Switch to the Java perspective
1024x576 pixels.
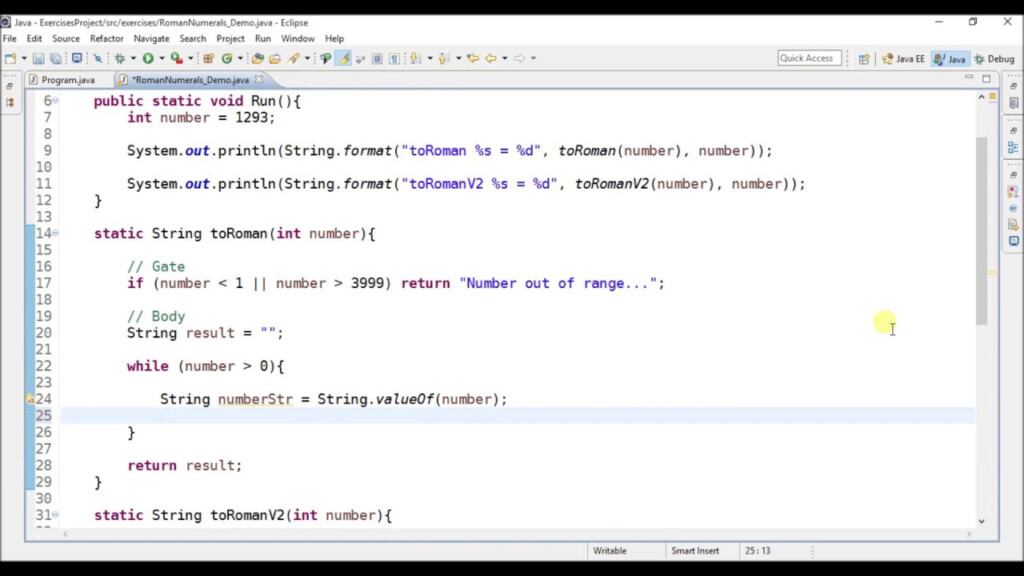point(950,59)
